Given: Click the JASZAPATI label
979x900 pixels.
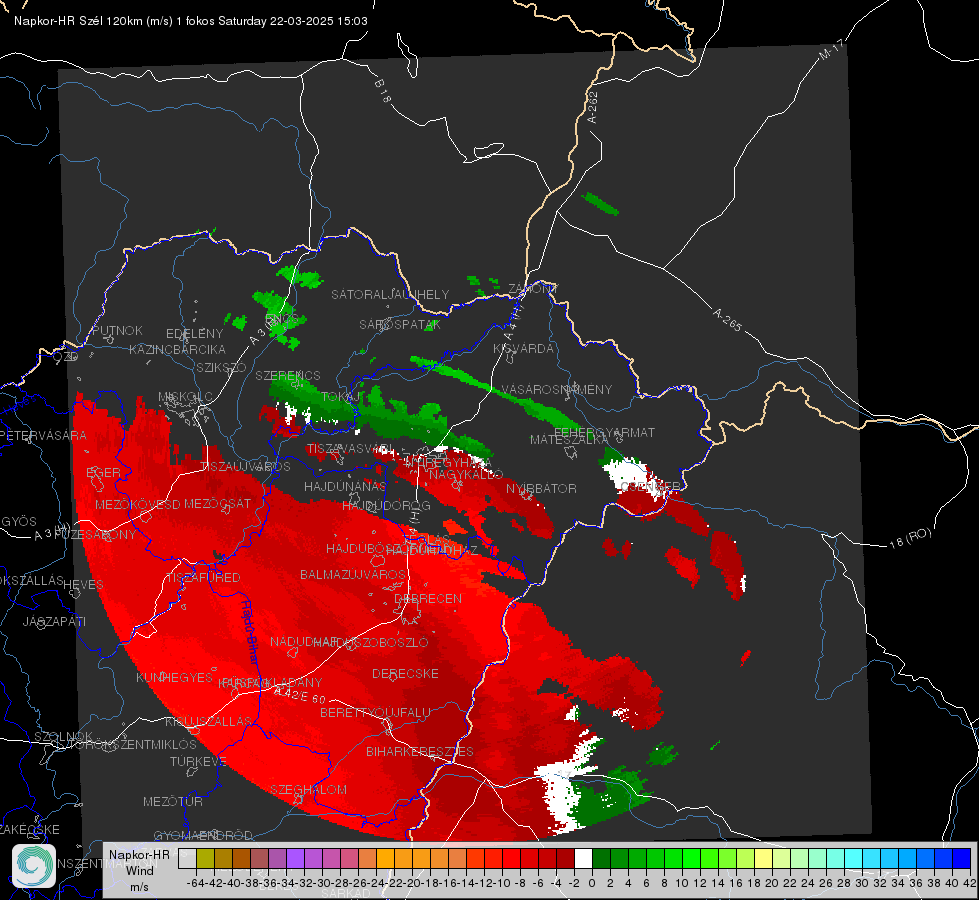Looking at the screenshot, I should (54, 621).
